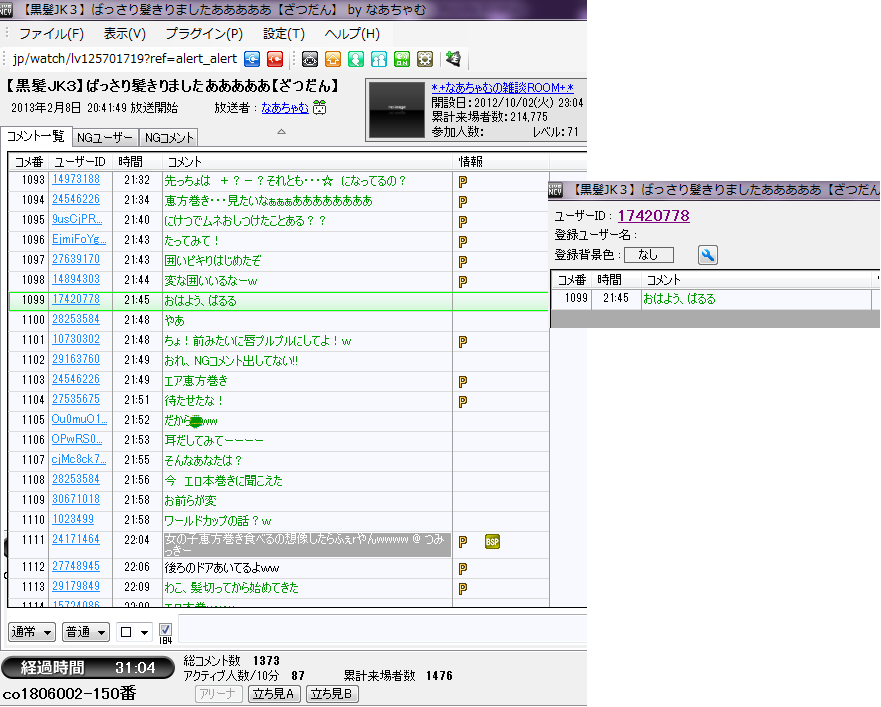Switch to the NGユーザー tab
The image size is (881, 707).
click(105, 138)
